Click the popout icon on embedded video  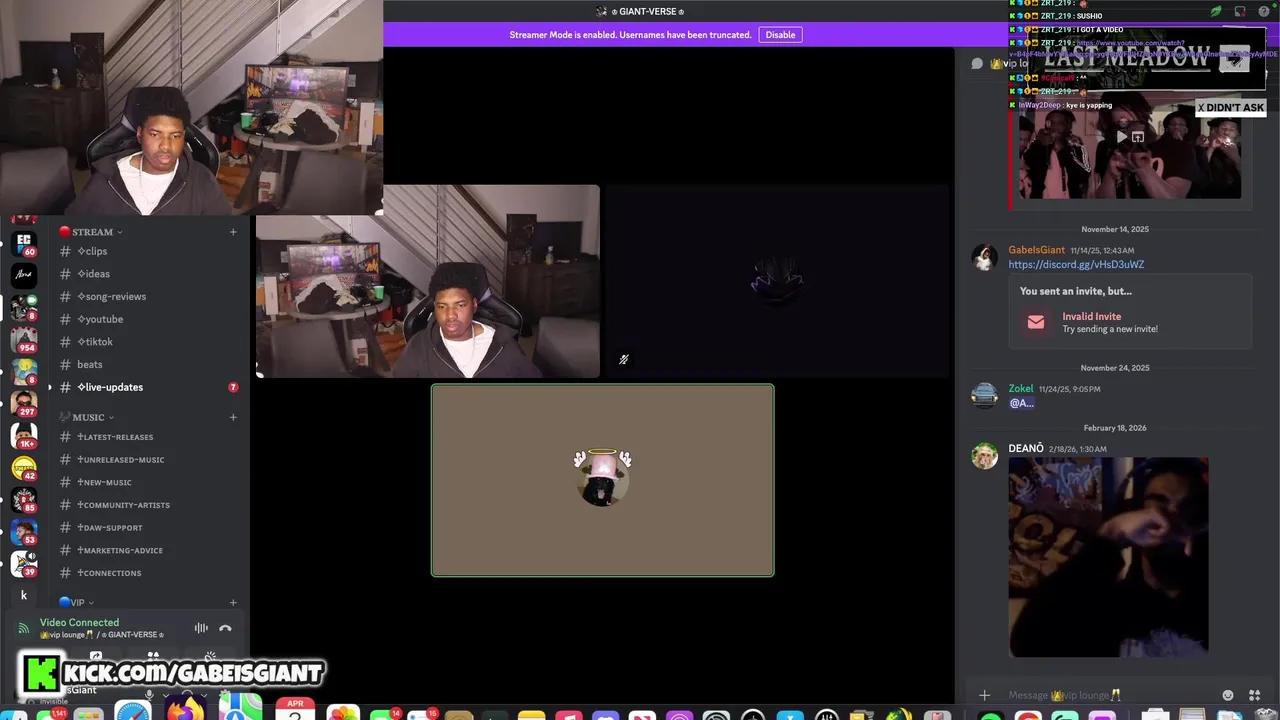(x=1138, y=136)
